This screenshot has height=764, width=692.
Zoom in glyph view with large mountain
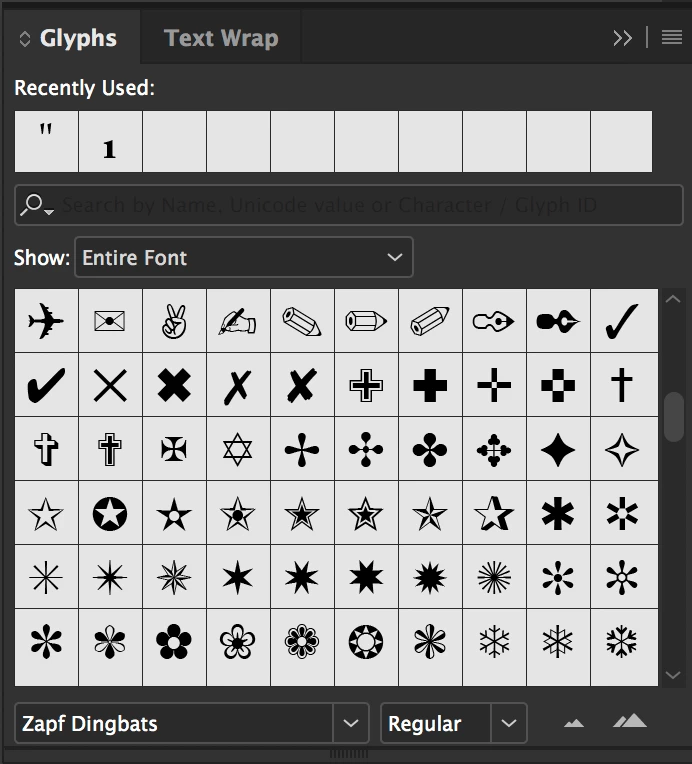tap(630, 721)
